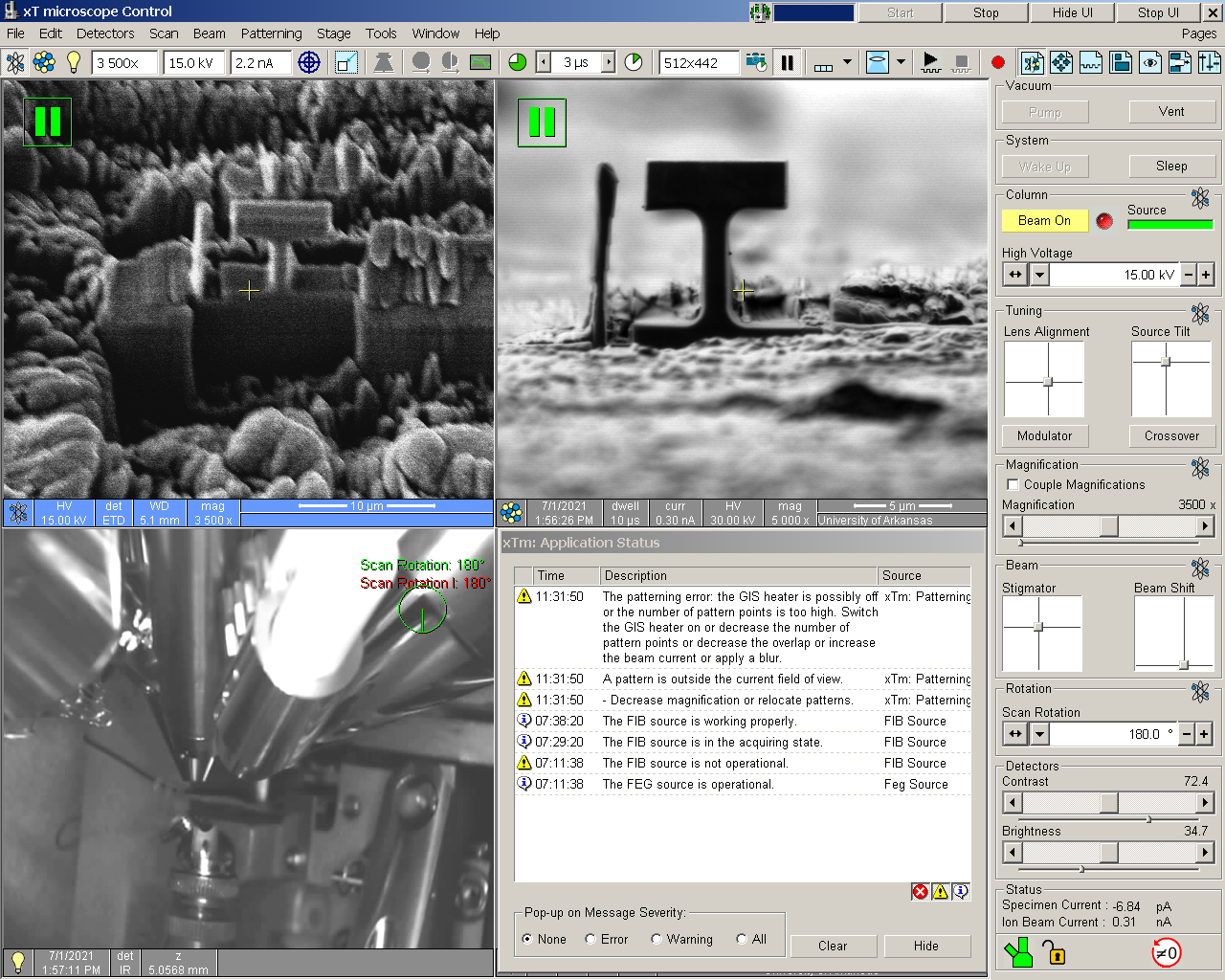
Task: Click the Contrast slider handle
Action: point(1108,803)
